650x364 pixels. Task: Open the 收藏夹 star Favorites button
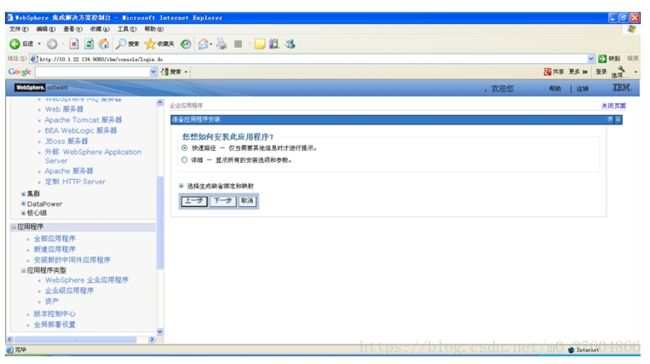159,44
